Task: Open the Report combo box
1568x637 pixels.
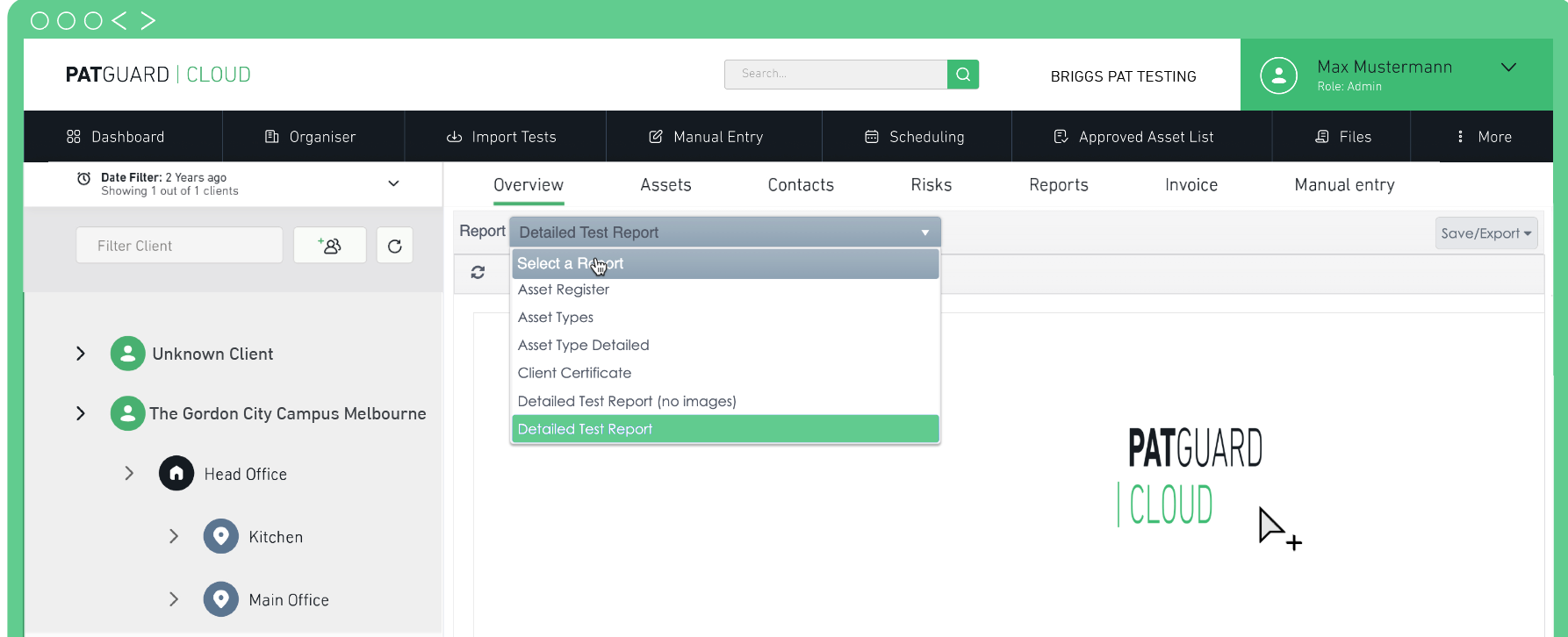Action: [725, 233]
